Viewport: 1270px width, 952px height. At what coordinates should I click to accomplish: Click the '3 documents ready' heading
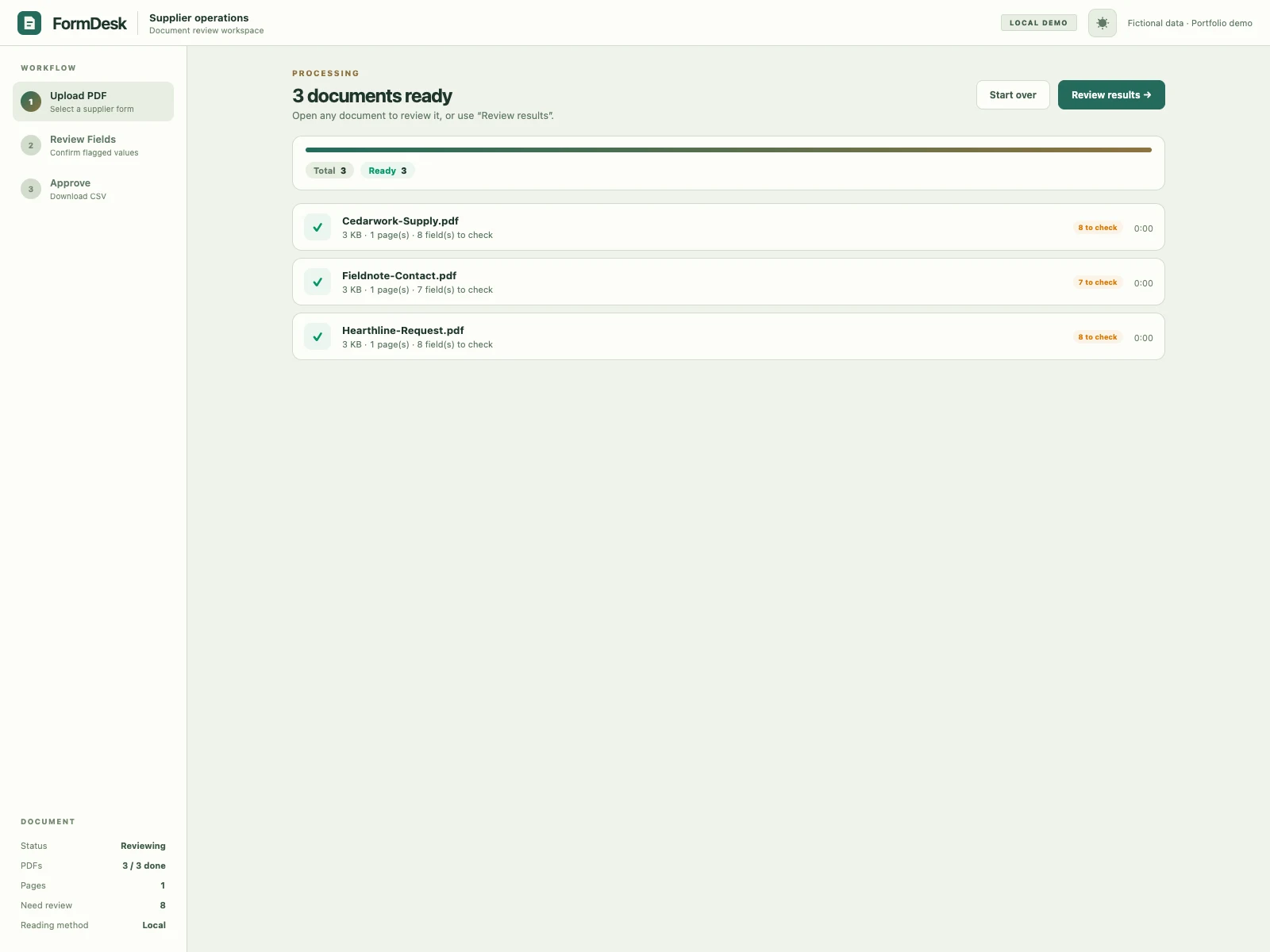pos(372,96)
